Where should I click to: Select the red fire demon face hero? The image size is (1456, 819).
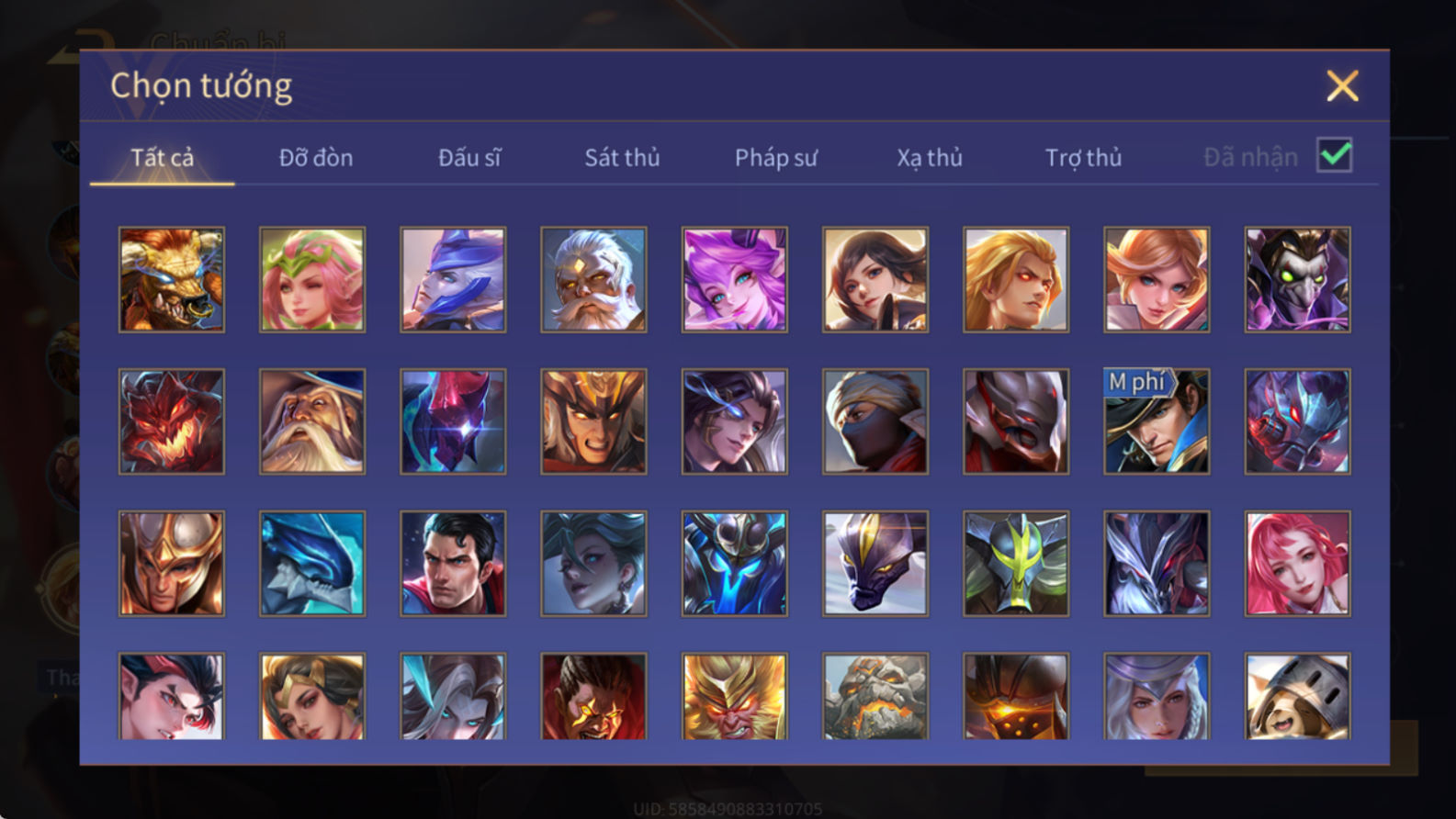172,421
